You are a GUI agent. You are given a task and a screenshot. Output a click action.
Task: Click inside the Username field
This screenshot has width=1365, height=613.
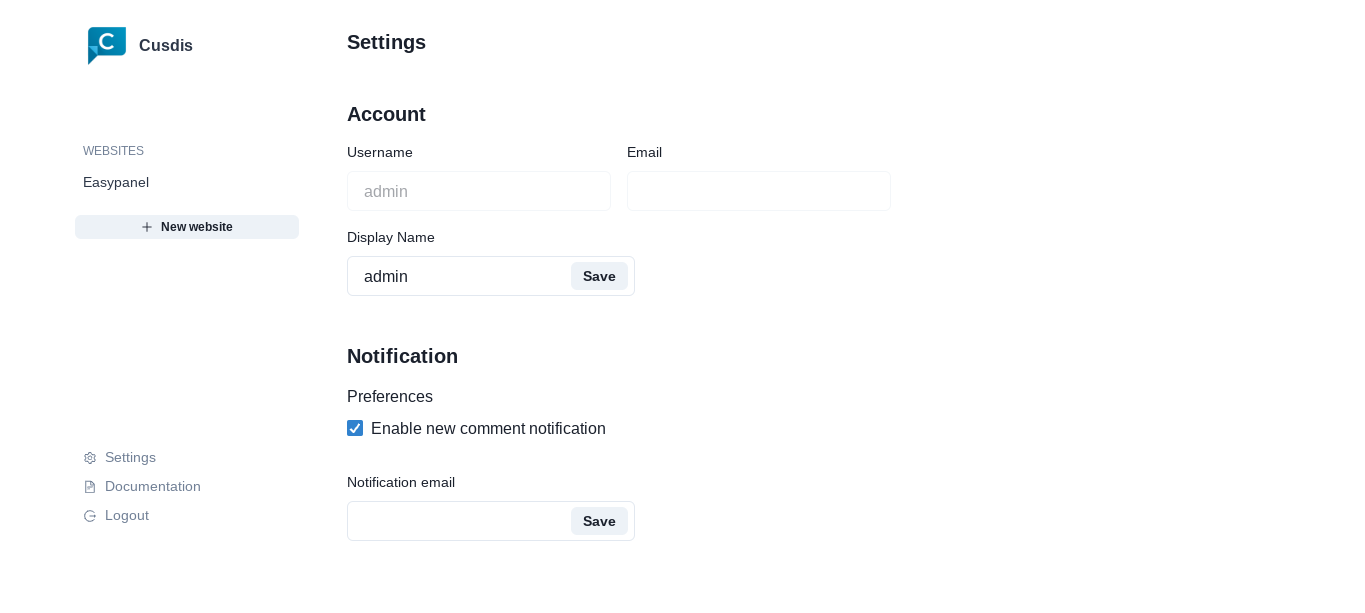(478, 191)
